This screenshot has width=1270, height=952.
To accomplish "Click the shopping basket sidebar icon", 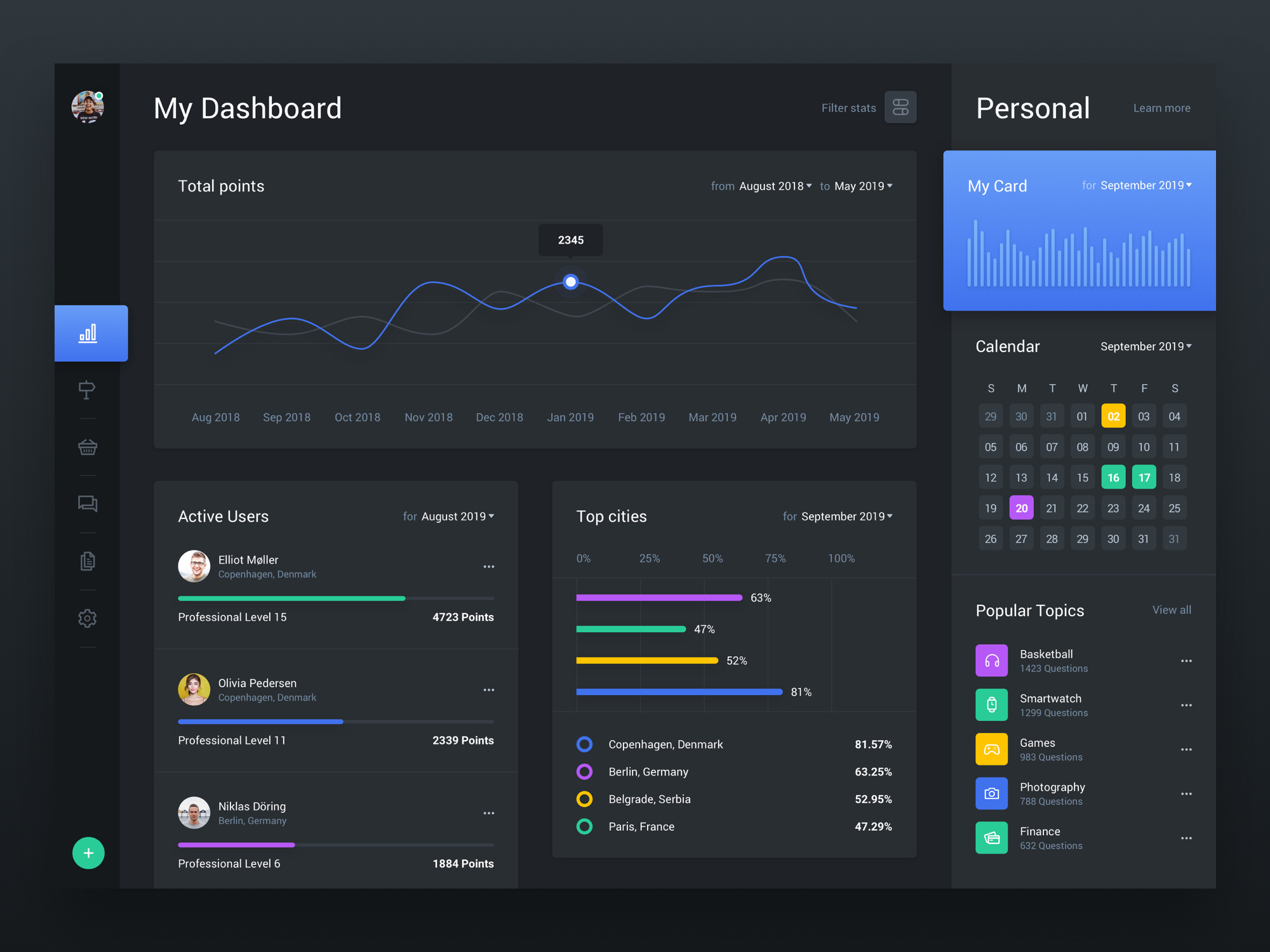I will (87, 447).
